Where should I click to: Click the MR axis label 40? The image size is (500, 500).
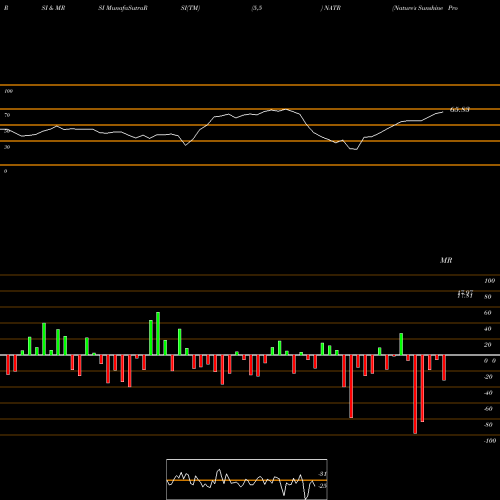487,329
